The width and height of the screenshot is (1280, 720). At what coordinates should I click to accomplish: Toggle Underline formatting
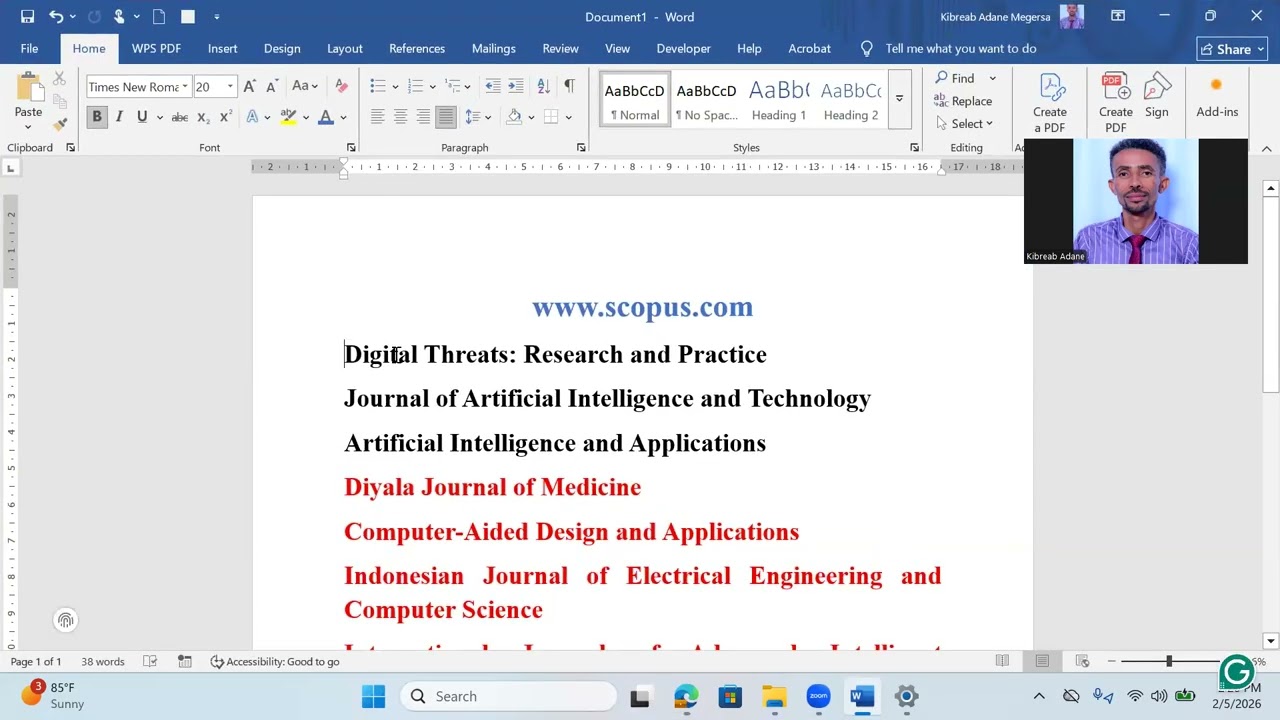pyautogui.click(x=142, y=117)
